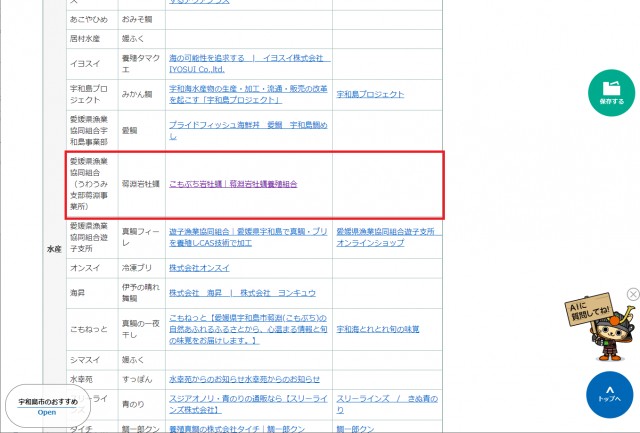Open 宇和海水産物の生産・加工 宇和島プロジェクト link
This screenshot has height=433, width=640.
point(248,94)
